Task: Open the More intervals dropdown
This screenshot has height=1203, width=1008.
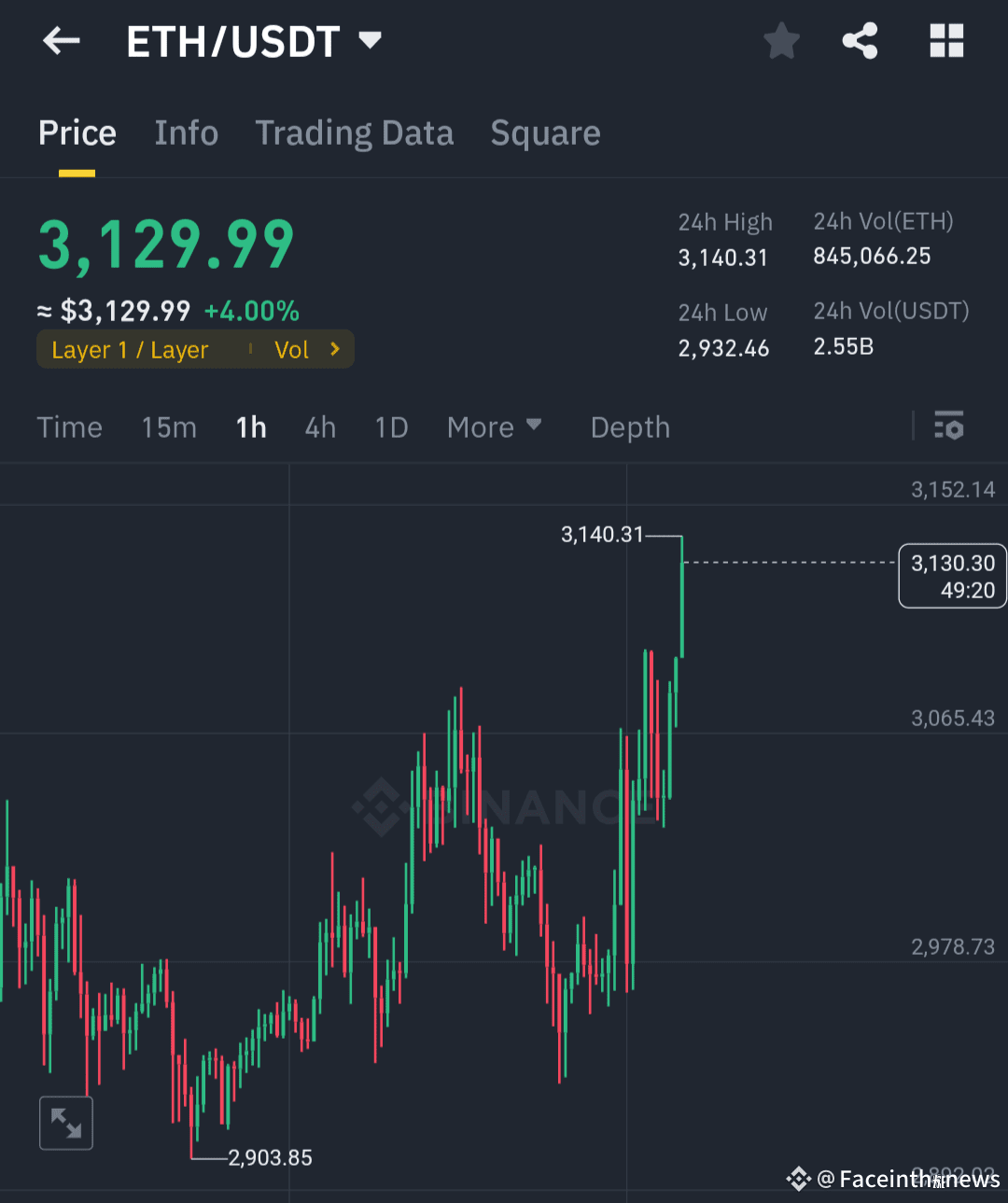Action: pos(494,427)
